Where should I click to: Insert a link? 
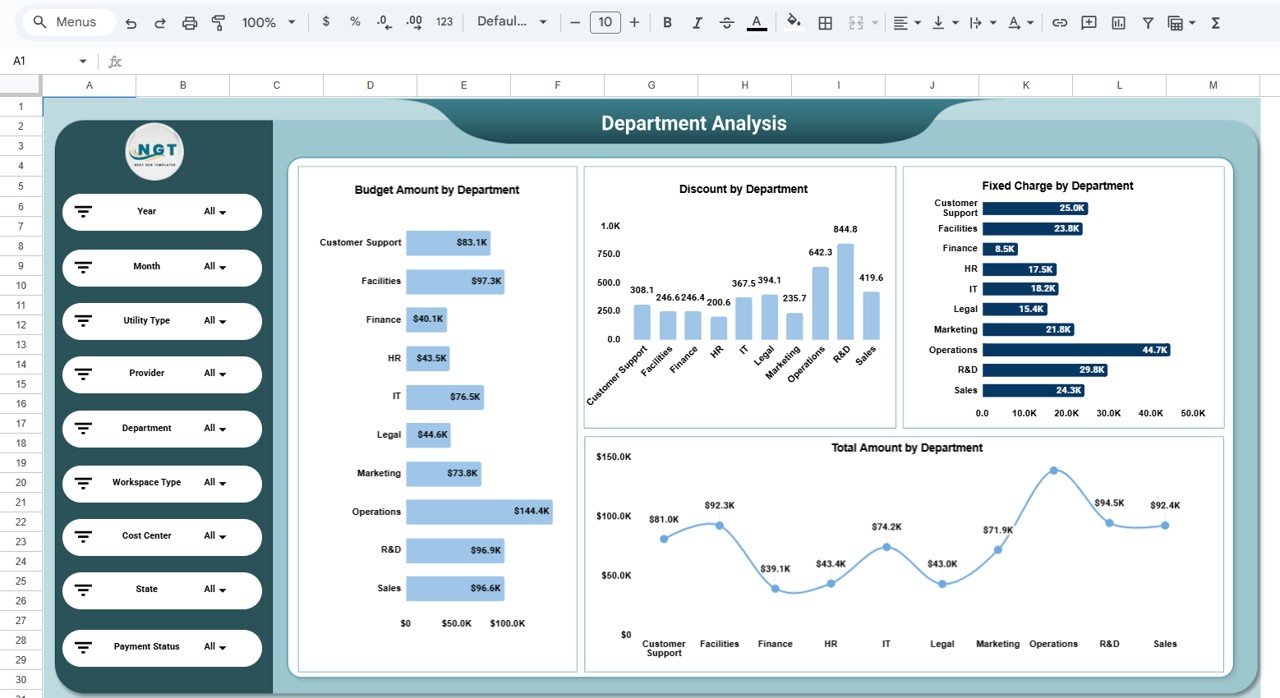pyautogui.click(x=1059, y=21)
